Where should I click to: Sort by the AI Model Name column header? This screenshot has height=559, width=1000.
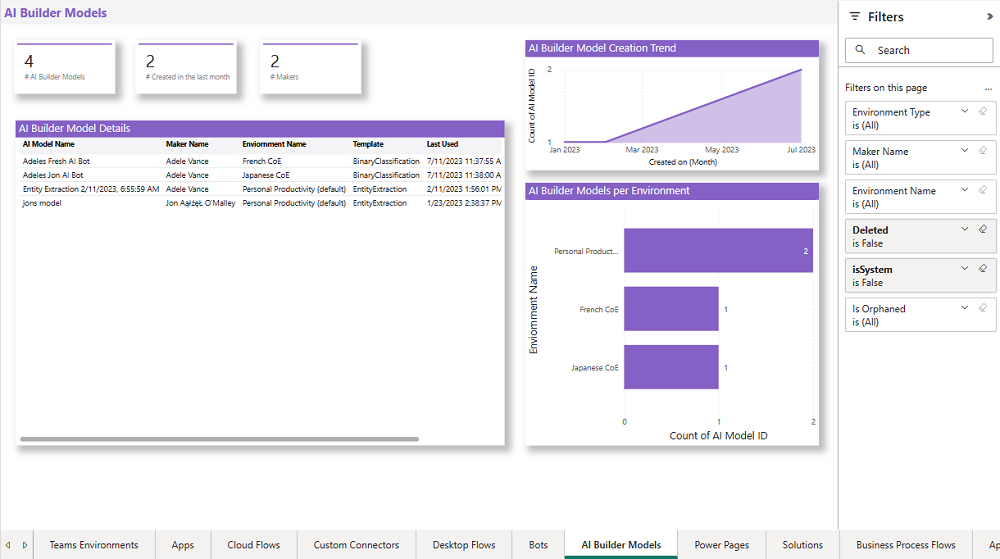pos(48,144)
